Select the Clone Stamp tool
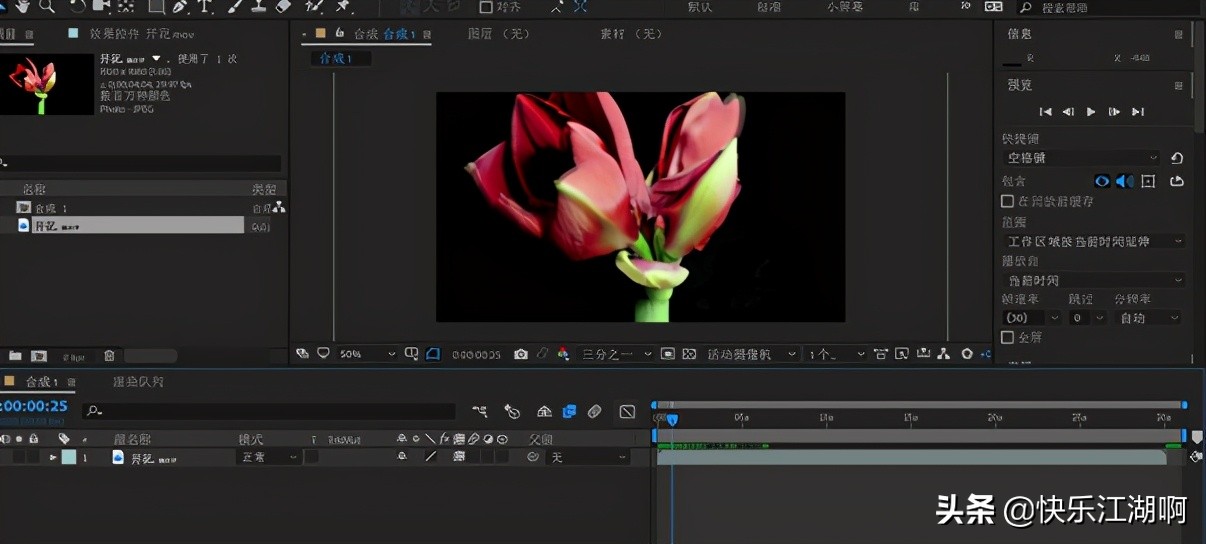 [258, 6]
